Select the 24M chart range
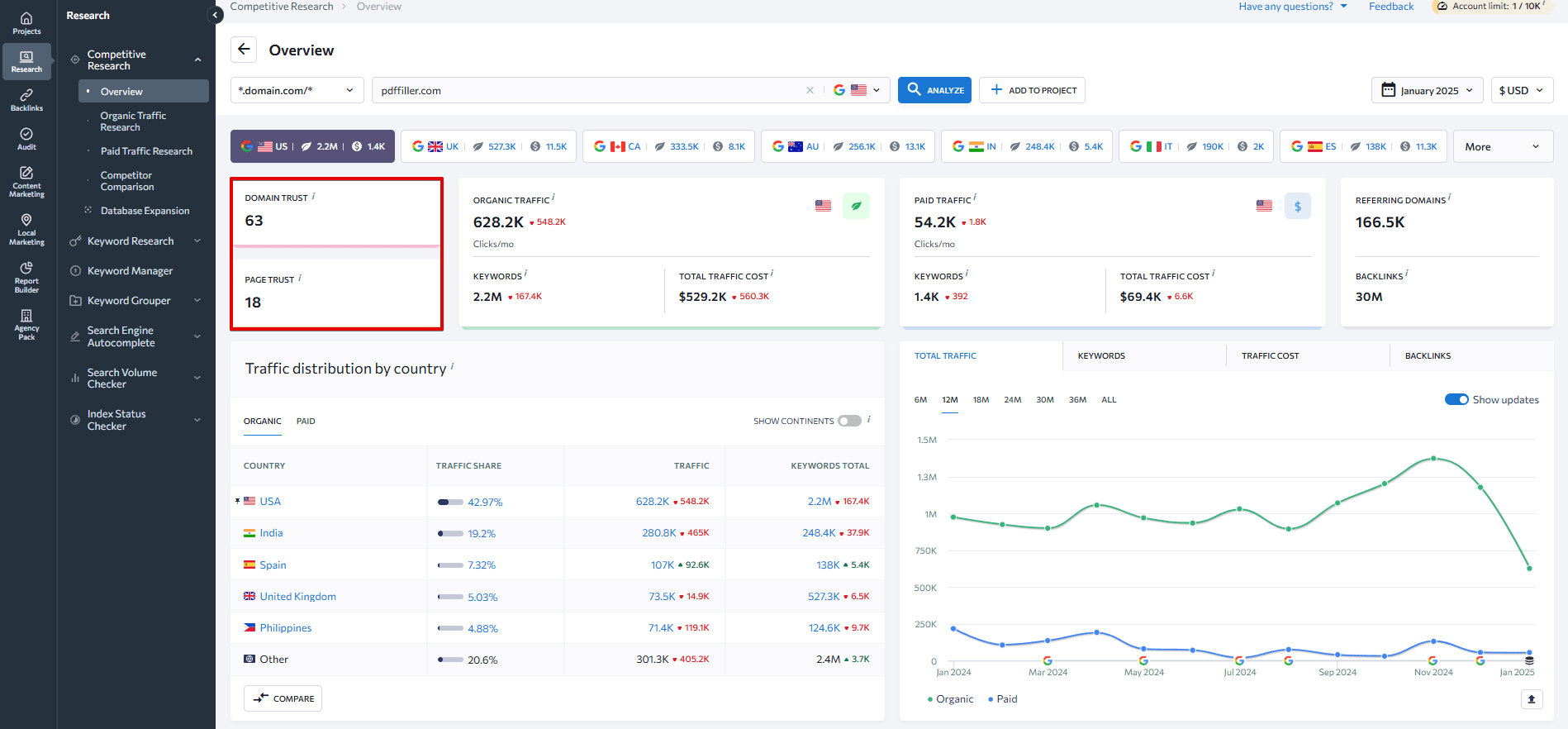 1012,399
